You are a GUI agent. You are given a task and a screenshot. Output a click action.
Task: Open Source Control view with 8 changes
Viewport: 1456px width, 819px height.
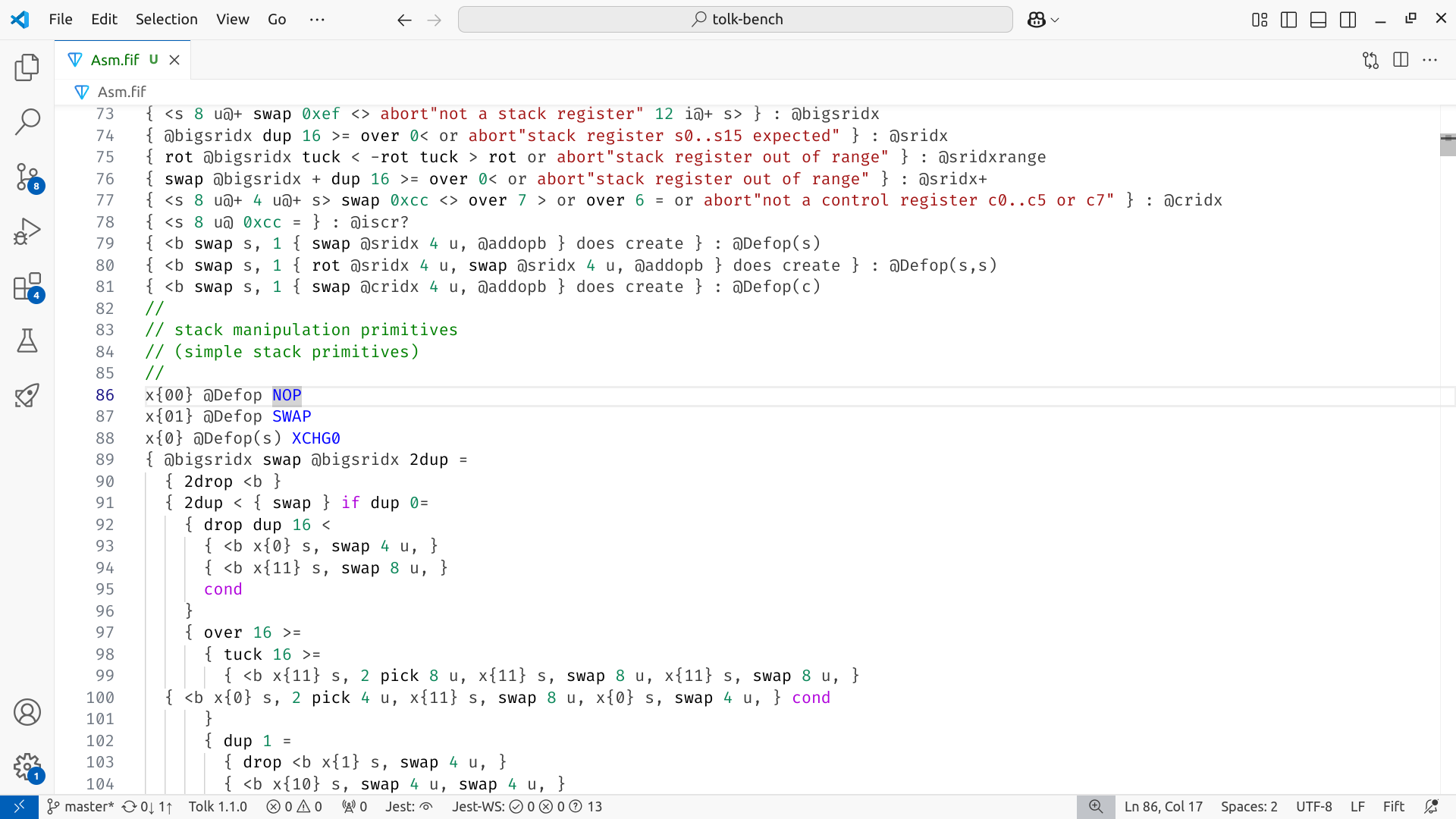(27, 177)
